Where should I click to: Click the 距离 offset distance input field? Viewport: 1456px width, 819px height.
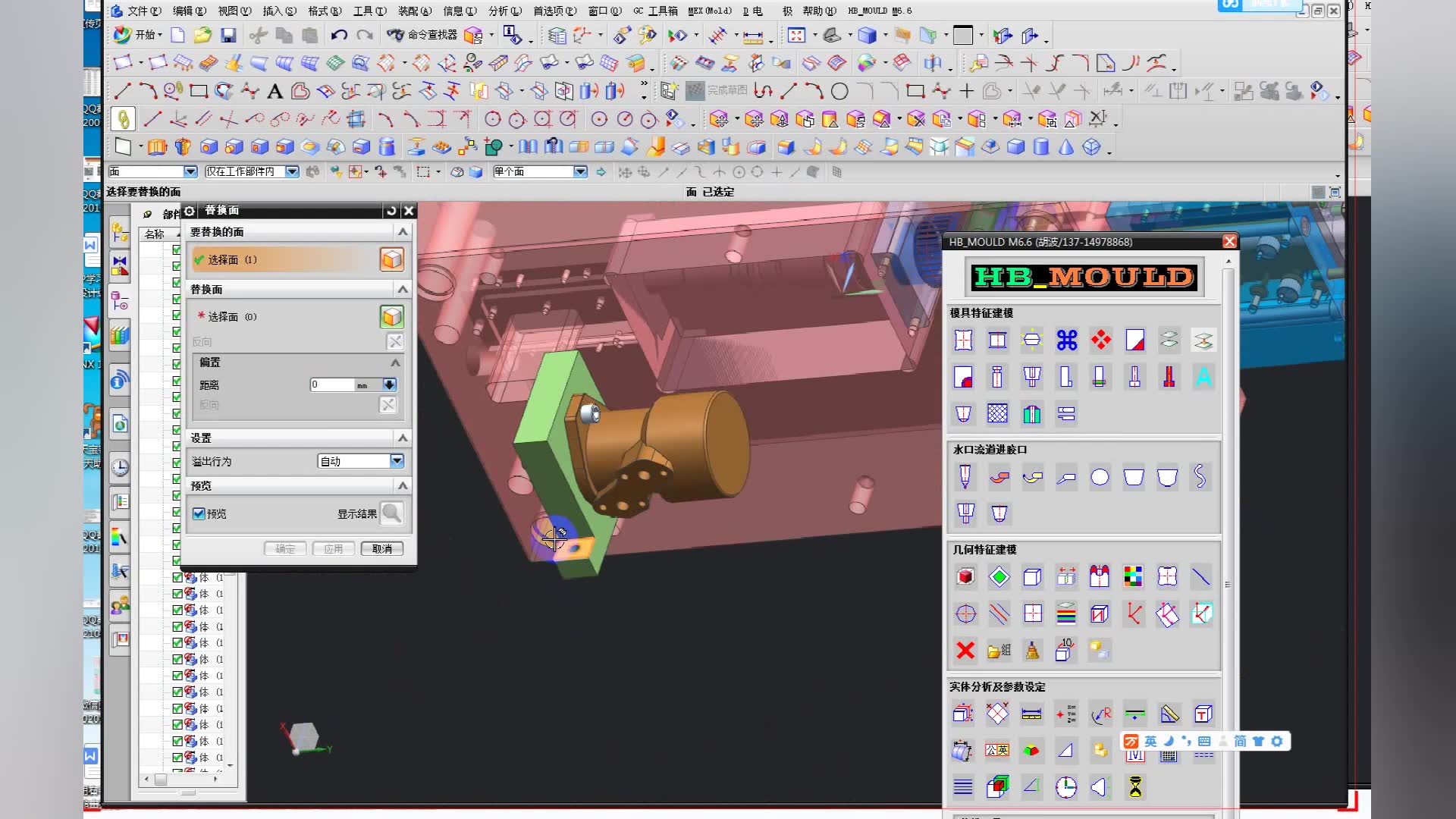coord(332,384)
